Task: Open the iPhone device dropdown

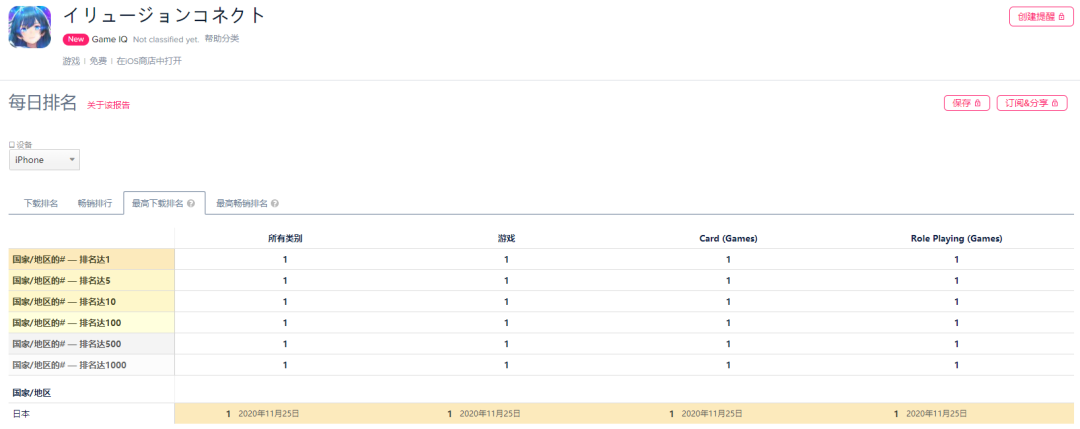Action: click(44, 160)
